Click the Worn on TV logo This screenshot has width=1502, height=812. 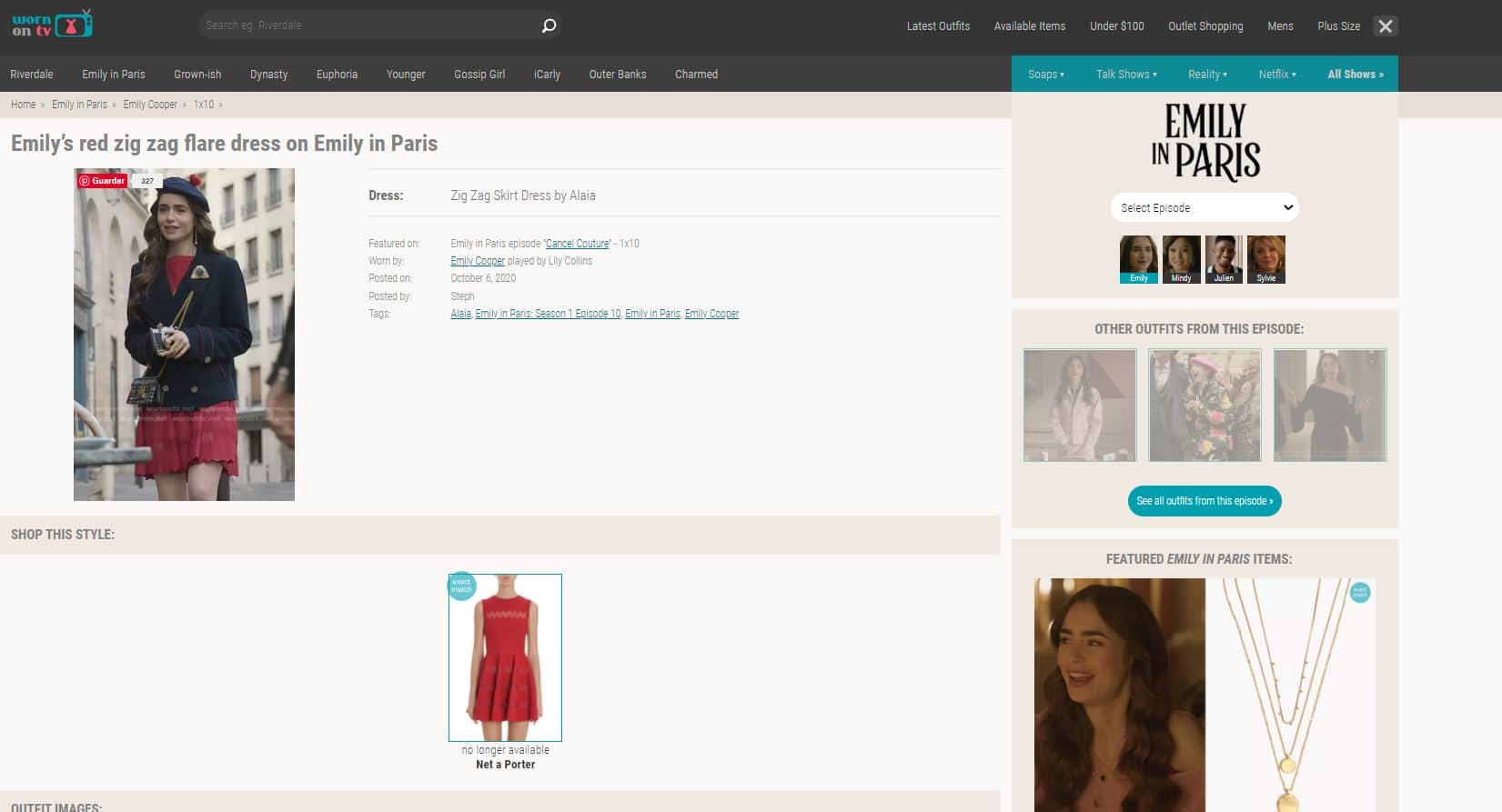point(52,24)
